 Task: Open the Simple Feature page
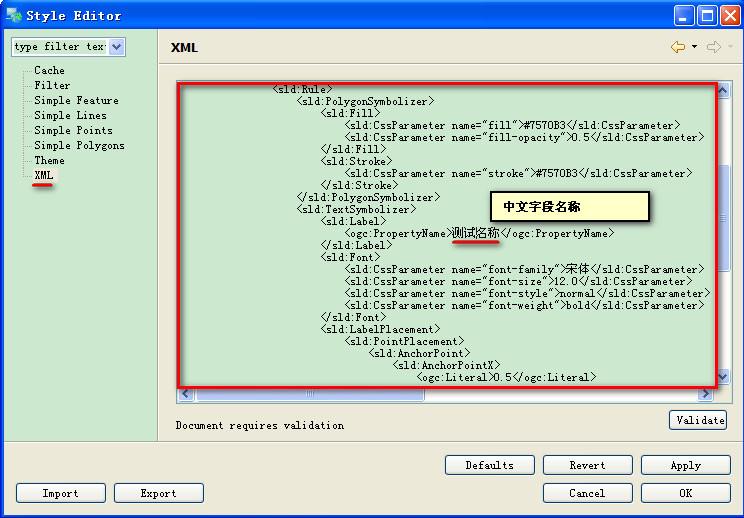(76, 101)
